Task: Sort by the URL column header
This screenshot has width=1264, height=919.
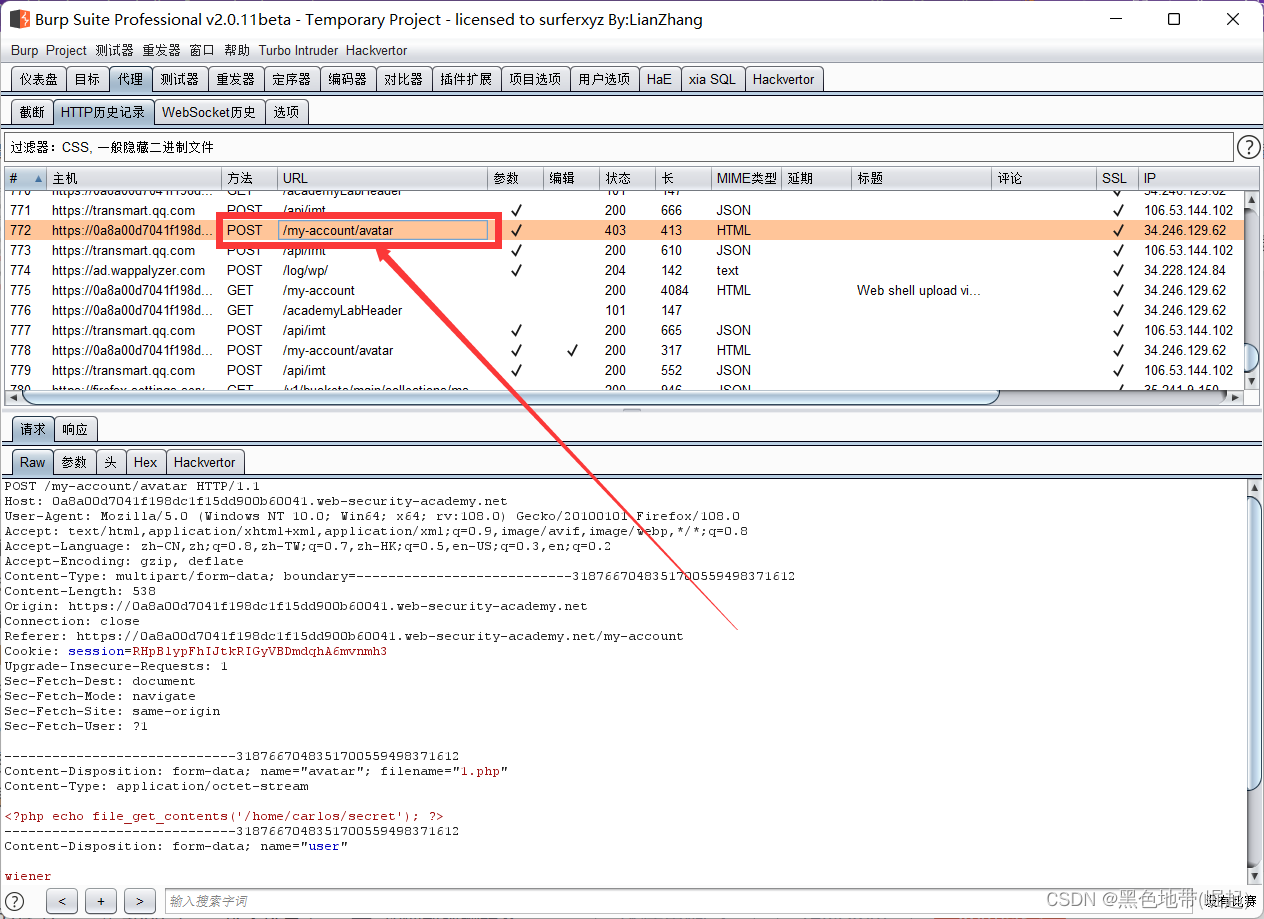Action: click(x=382, y=178)
